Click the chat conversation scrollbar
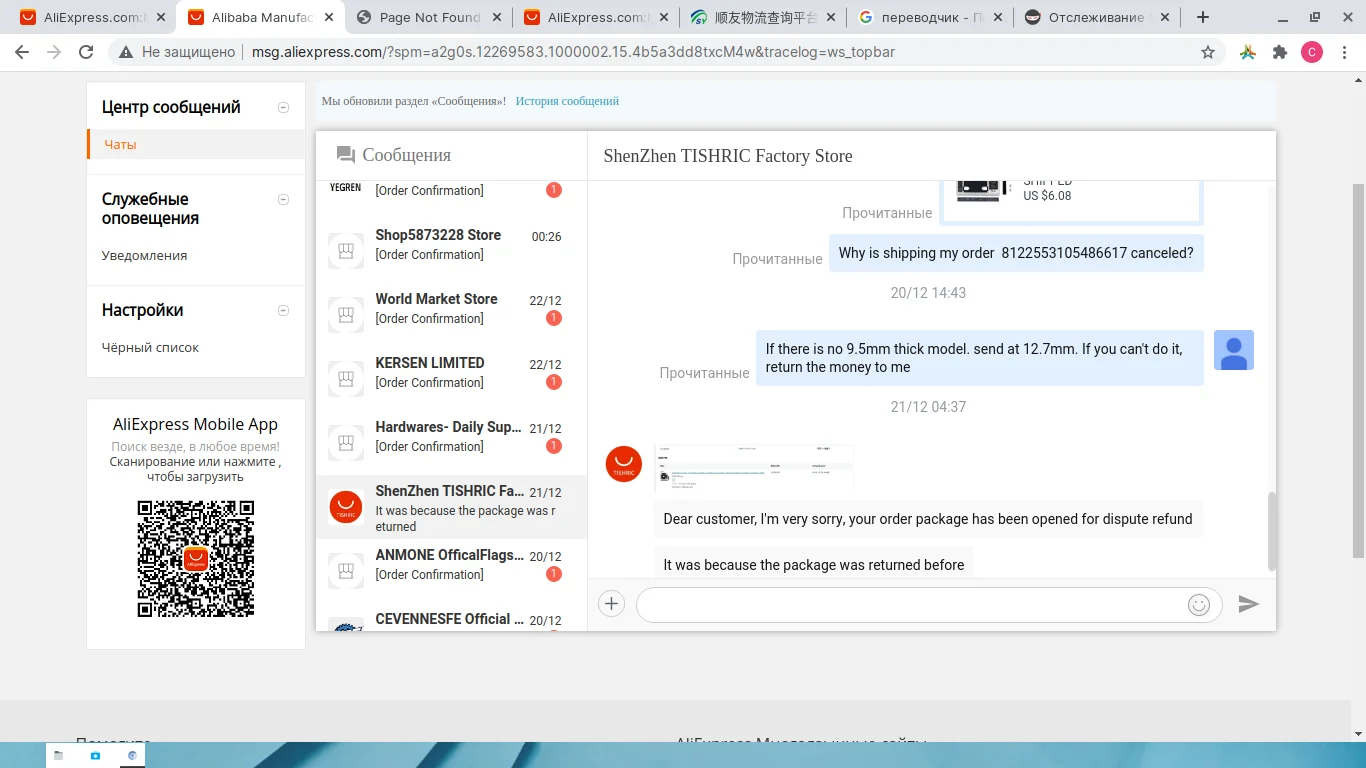 1272,530
